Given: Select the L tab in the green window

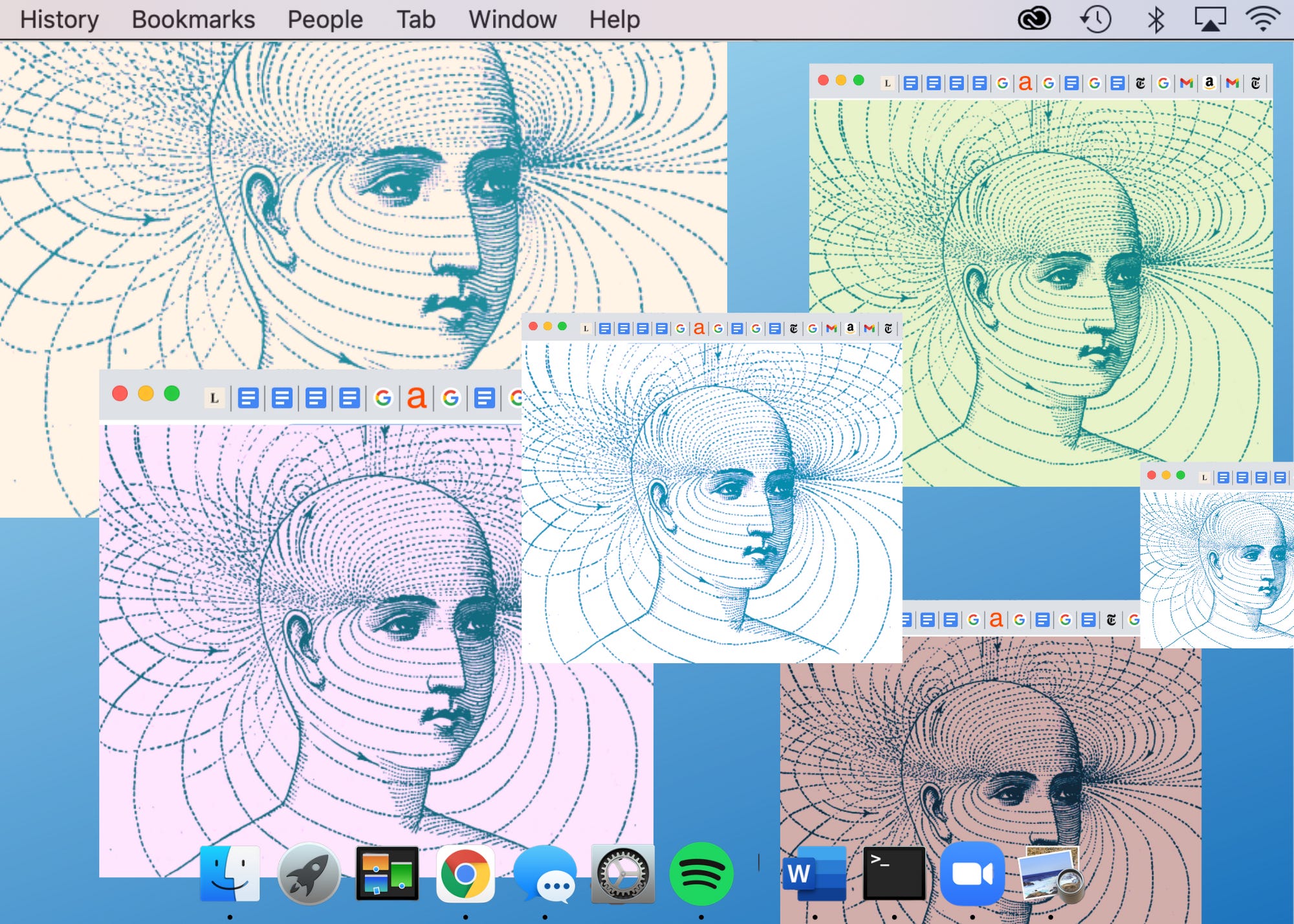Looking at the screenshot, I should 887,83.
